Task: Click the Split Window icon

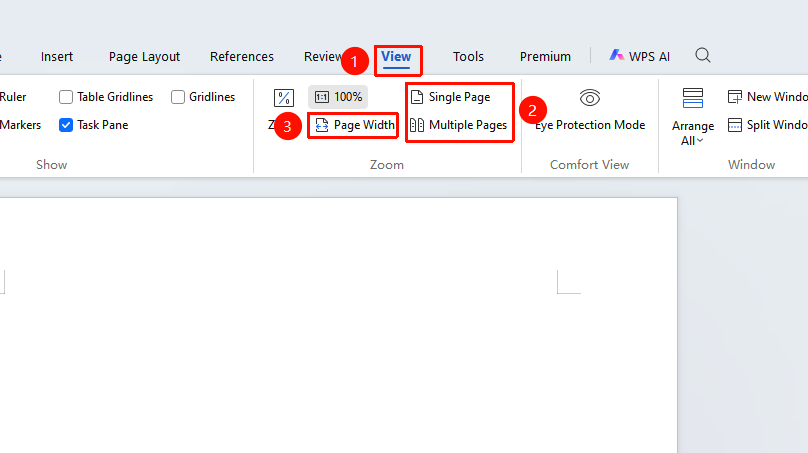Action: (735, 125)
